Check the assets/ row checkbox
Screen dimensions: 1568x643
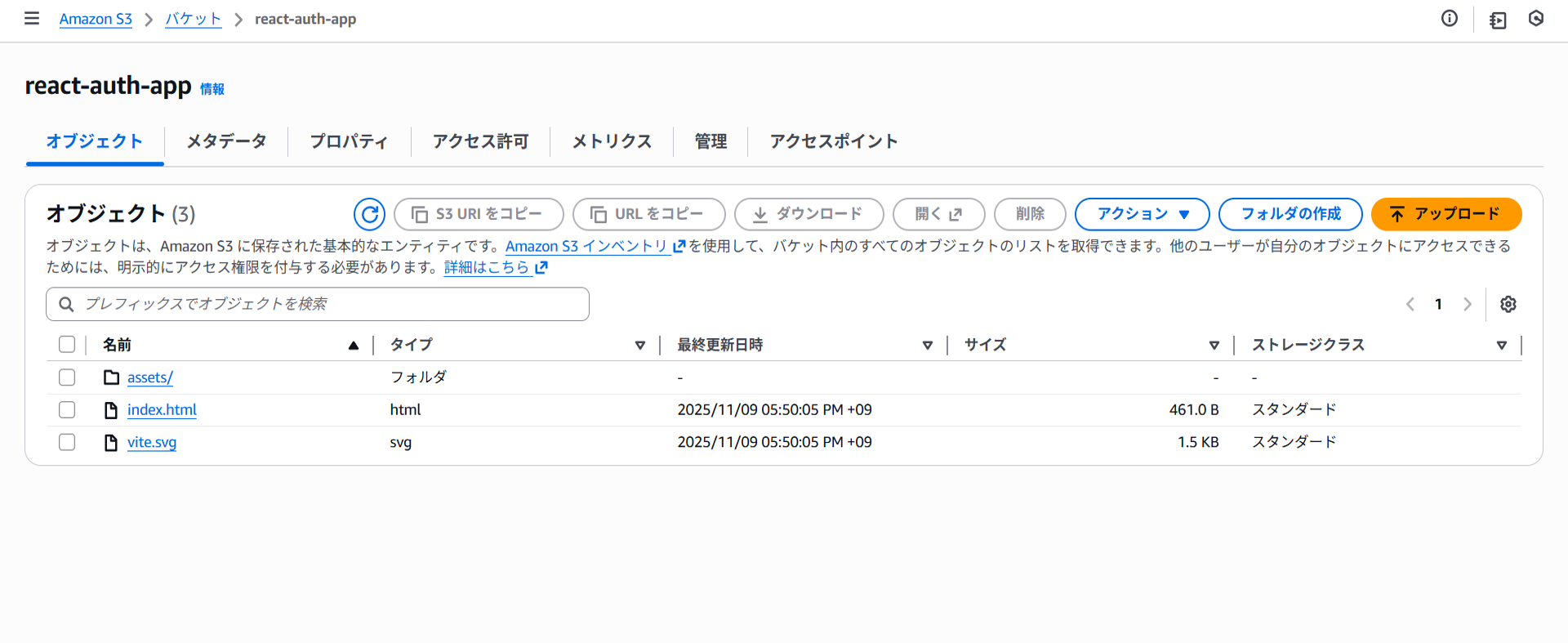pyautogui.click(x=67, y=377)
